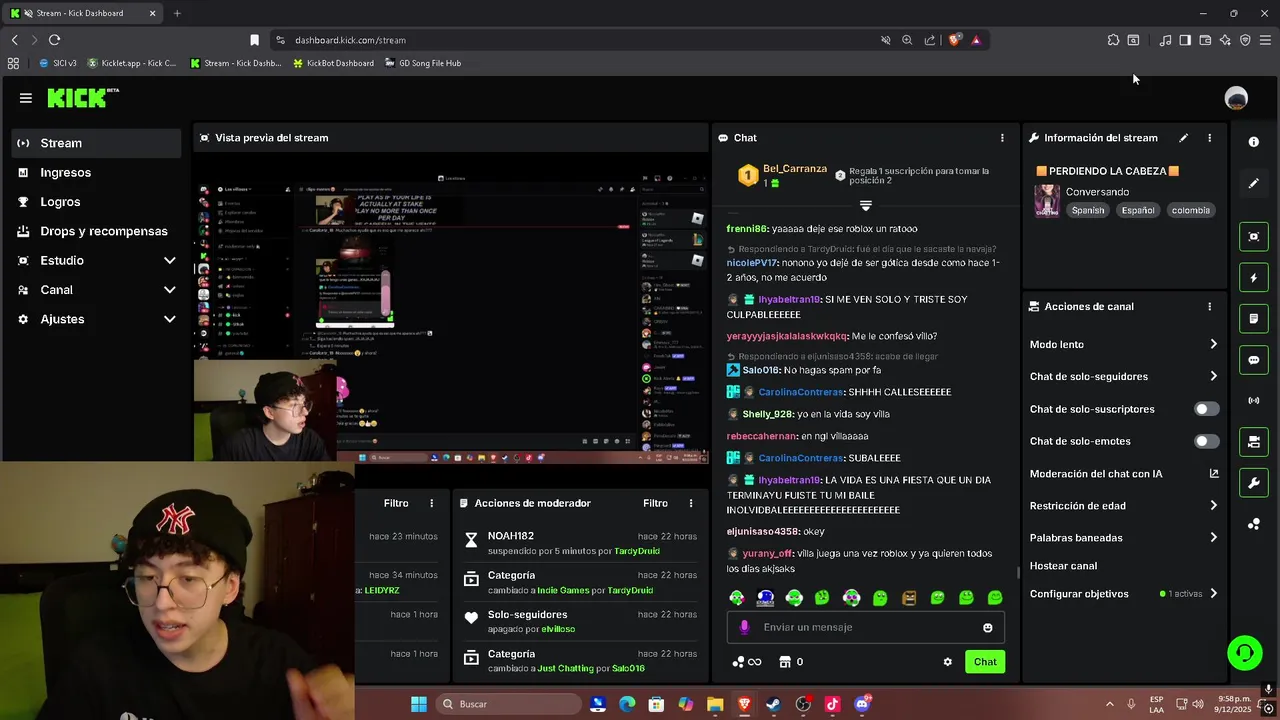Screen dimensions: 1280x720
Task: Open Chat panel three-dot menu
Action: point(1002,138)
